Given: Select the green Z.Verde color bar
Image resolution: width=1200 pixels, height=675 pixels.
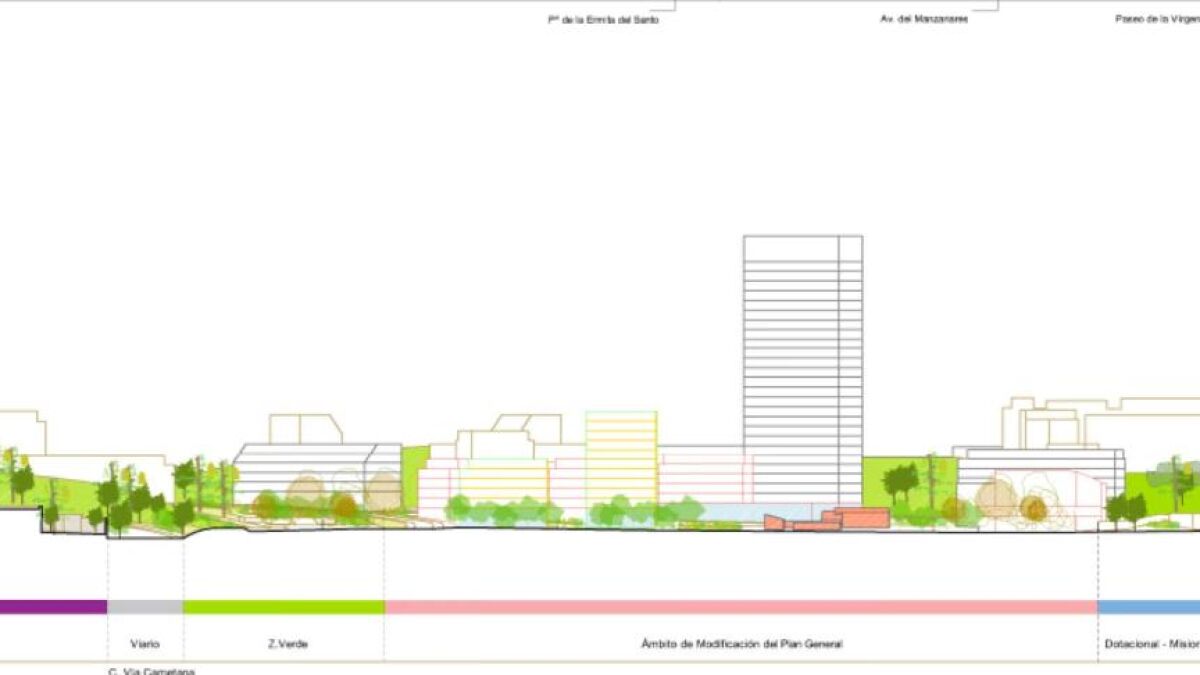Looking at the screenshot, I should [x=283, y=607].
